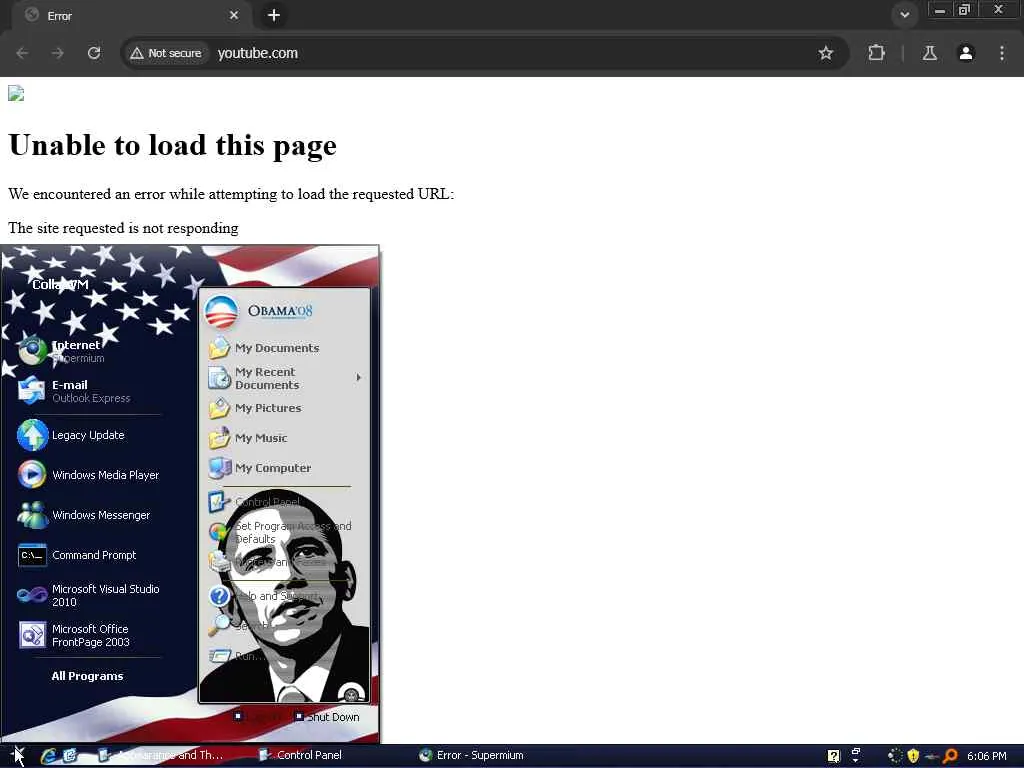
Task: Go back in the browser
Action: point(22,53)
